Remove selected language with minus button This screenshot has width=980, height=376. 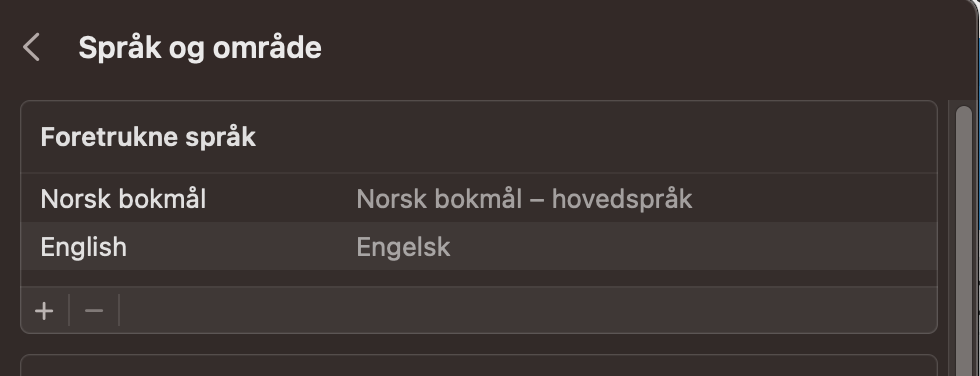(94, 310)
